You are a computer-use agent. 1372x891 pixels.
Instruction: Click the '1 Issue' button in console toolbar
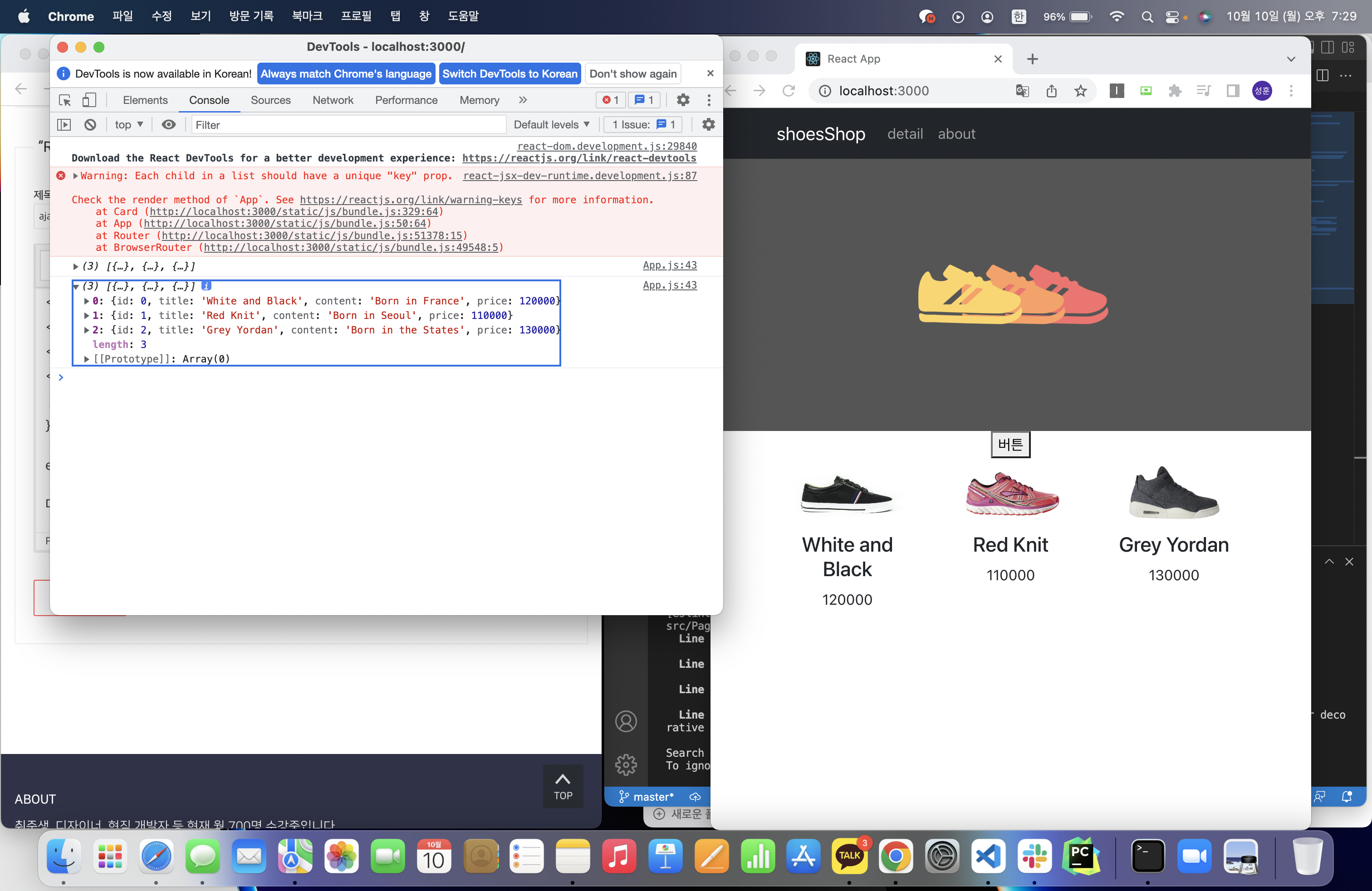643,124
